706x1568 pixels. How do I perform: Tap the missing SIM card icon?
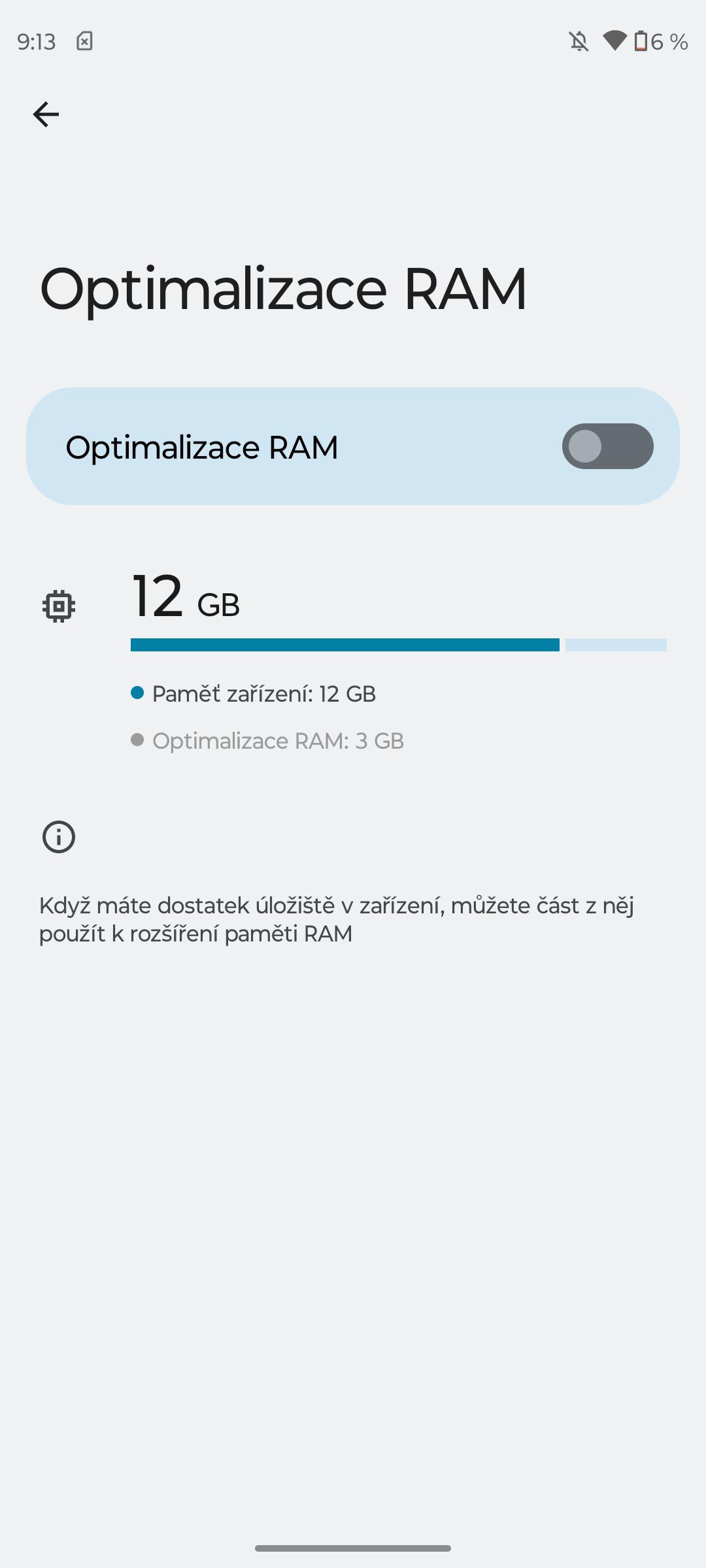[x=84, y=41]
